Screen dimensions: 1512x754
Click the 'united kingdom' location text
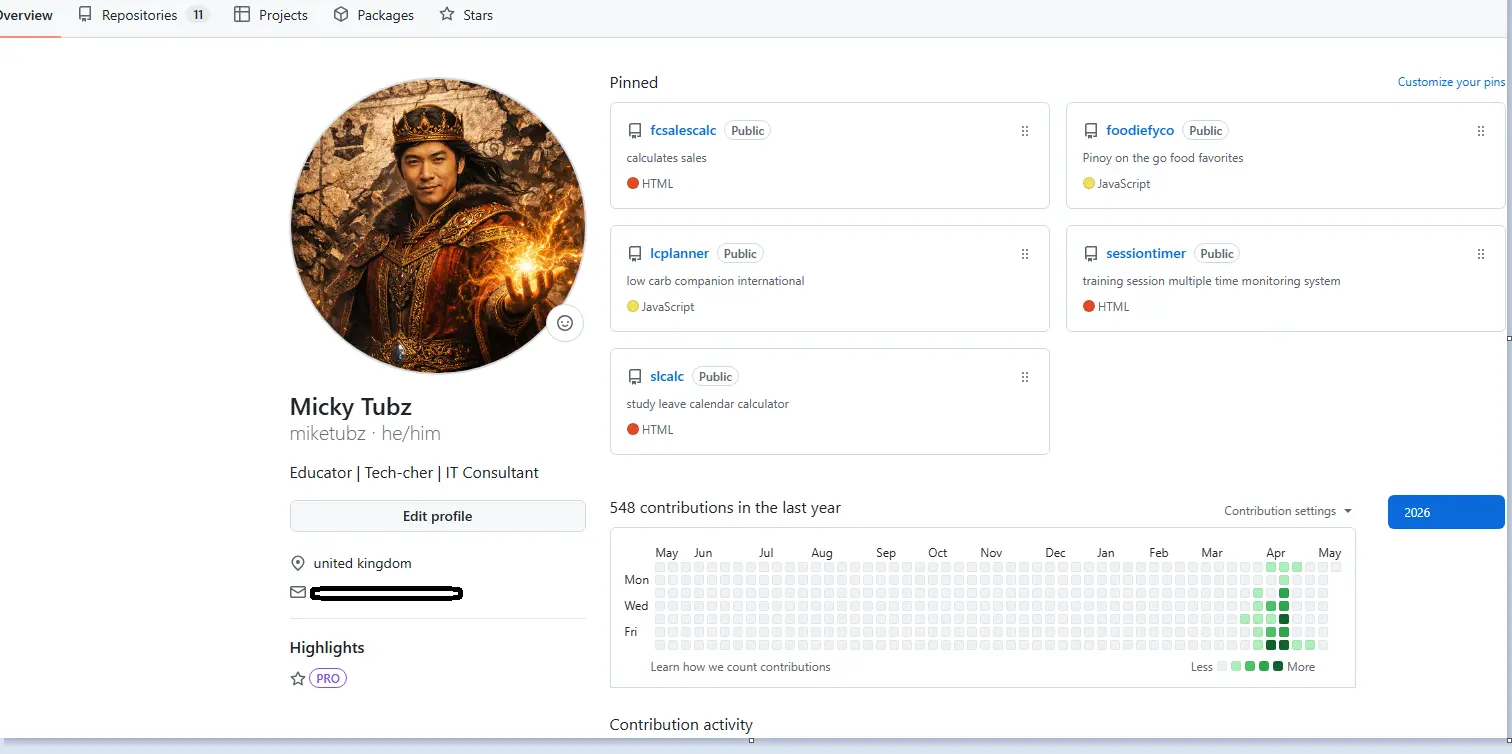pyautogui.click(x=362, y=563)
